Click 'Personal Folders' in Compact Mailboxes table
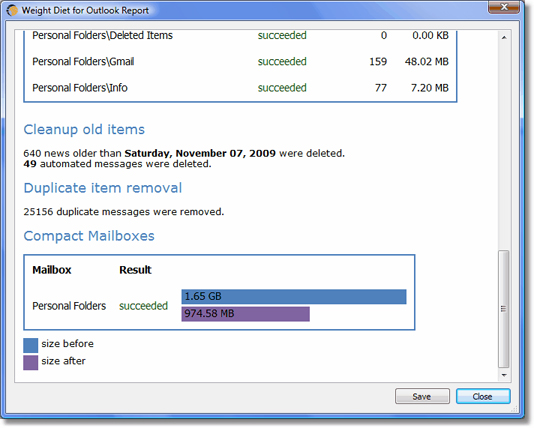This screenshot has width=534, height=428. (x=69, y=306)
